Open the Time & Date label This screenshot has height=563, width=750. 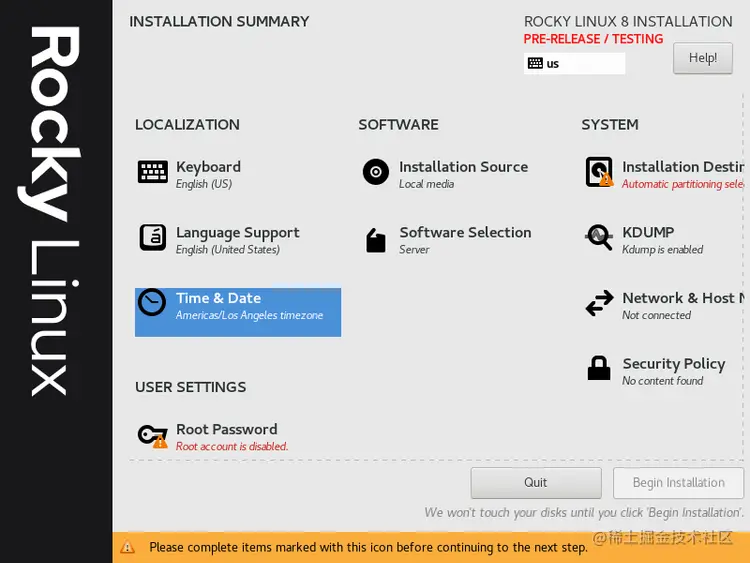218,298
